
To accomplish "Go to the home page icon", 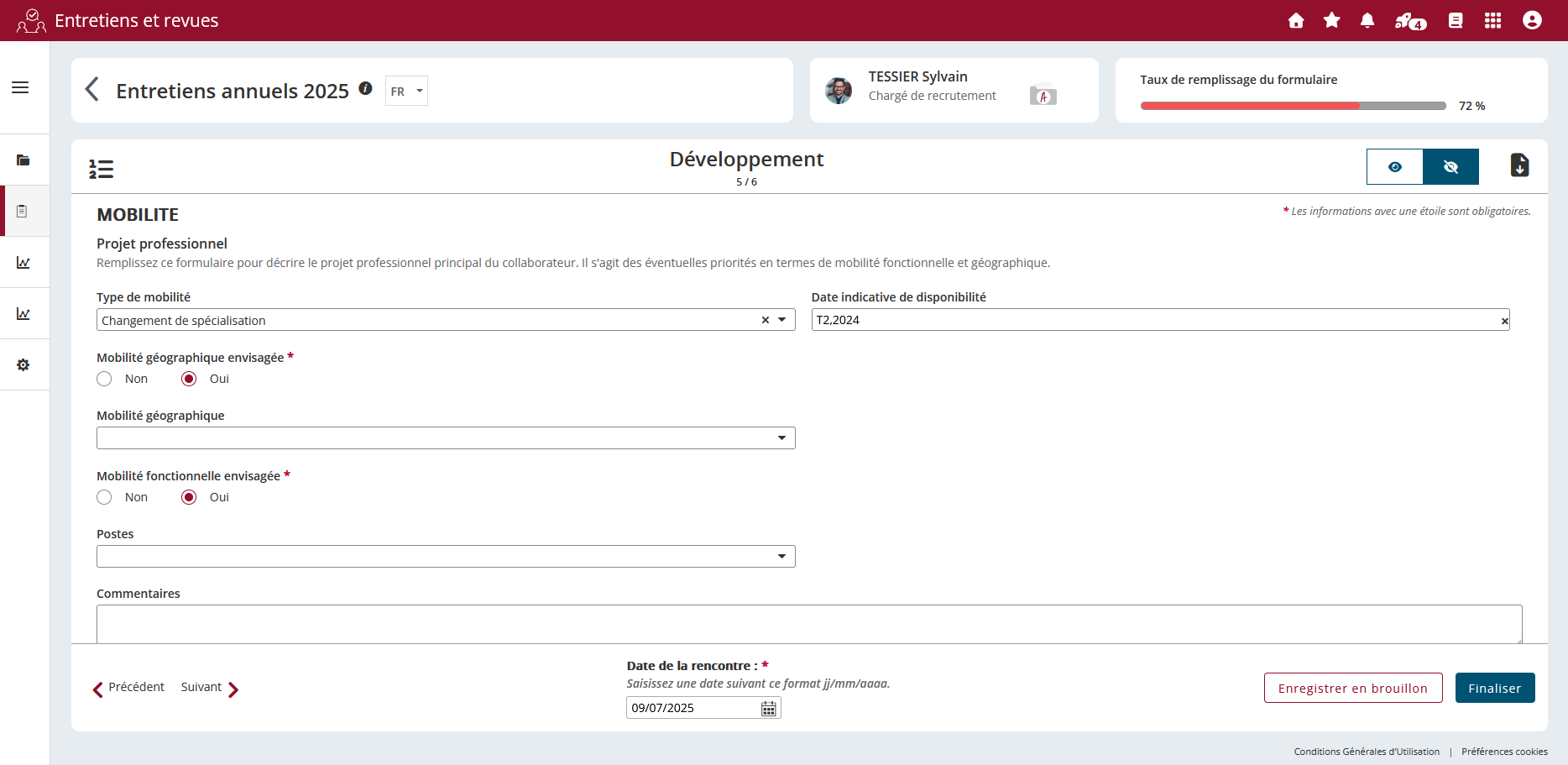I will (x=1296, y=21).
